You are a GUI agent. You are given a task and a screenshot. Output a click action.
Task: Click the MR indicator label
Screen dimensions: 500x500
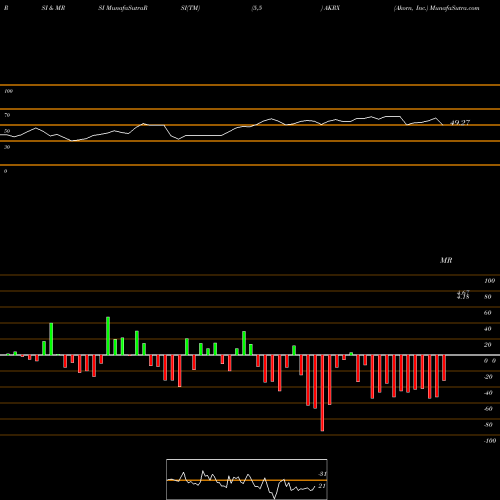coord(446,260)
